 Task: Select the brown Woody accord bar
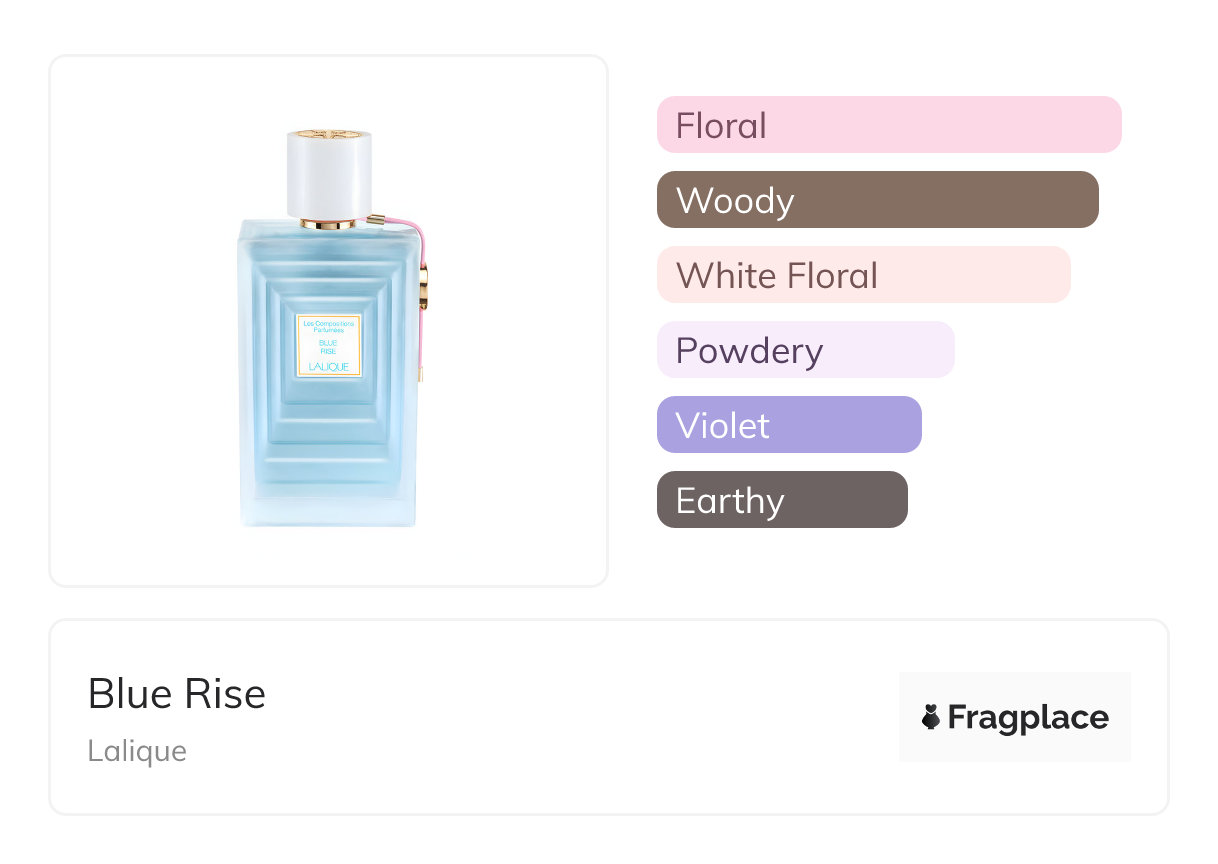tap(877, 200)
